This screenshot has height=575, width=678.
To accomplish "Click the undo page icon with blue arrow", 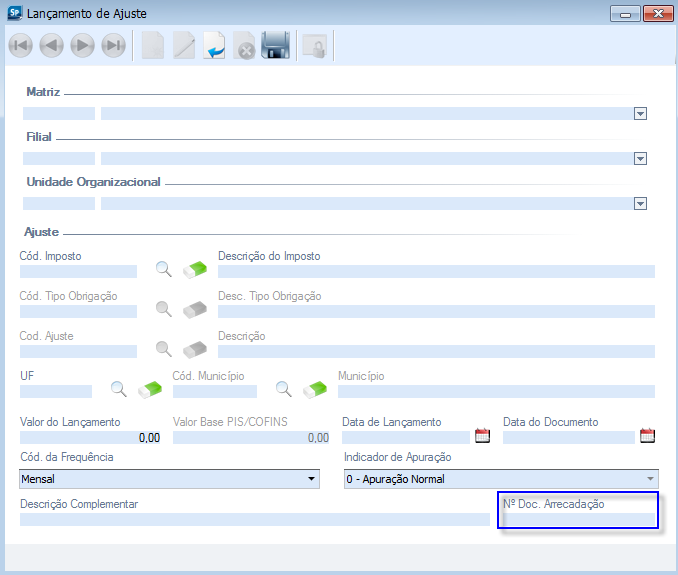I will [214, 45].
